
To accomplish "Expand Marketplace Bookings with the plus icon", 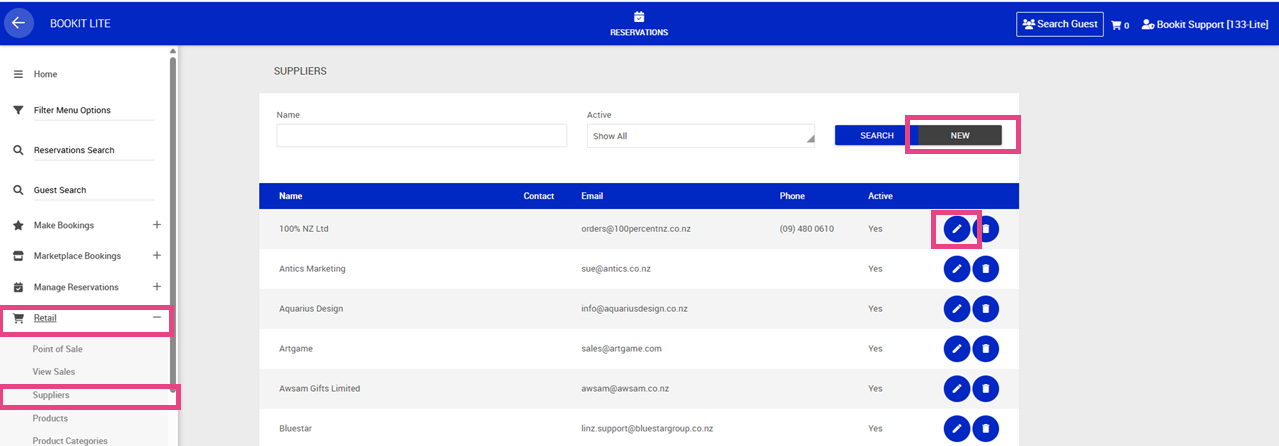I will (157, 256).
